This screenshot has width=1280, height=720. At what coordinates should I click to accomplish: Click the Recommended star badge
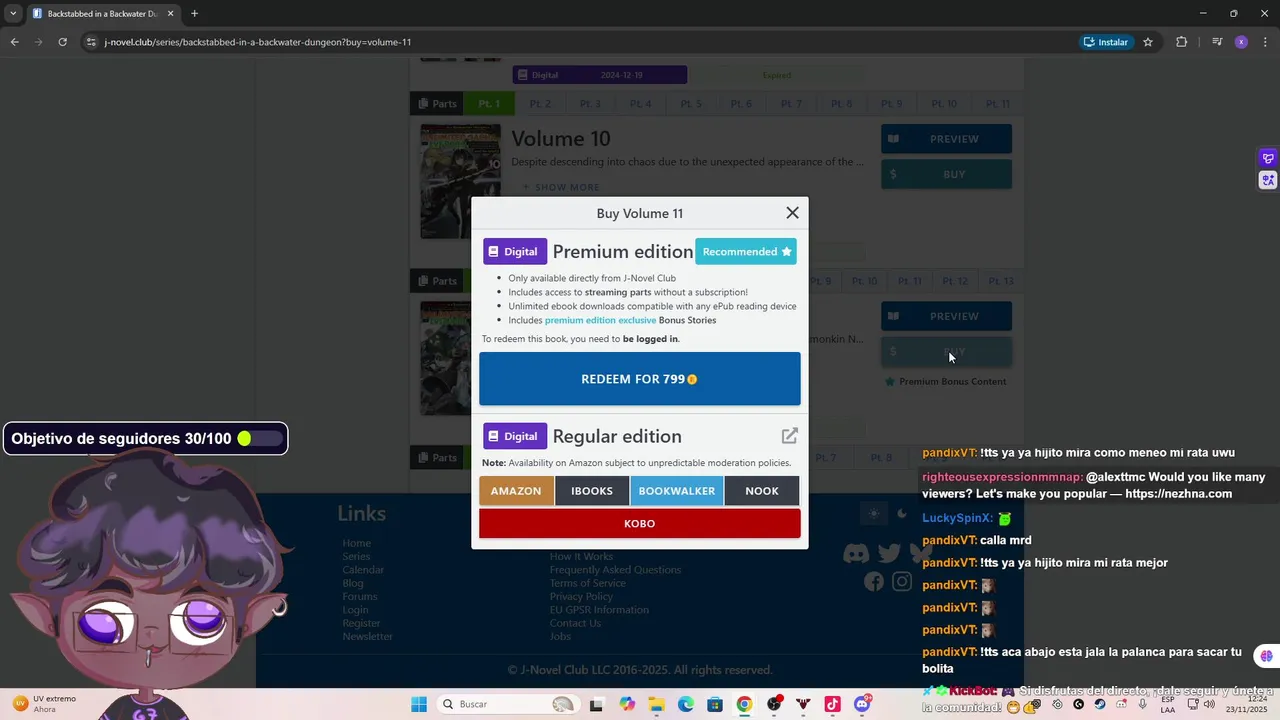(x=746, y=252)
